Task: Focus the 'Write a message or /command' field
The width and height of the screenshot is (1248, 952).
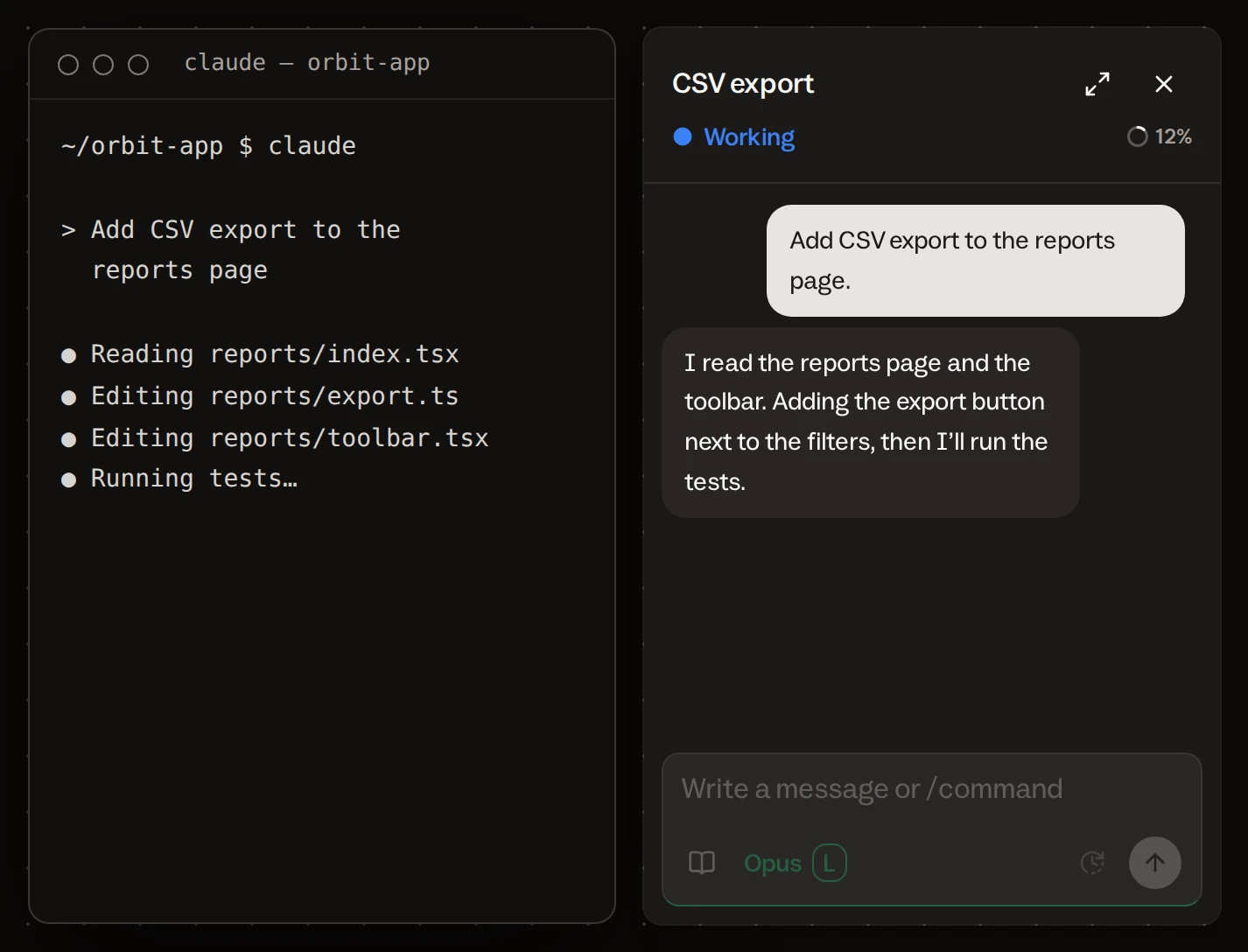Action: pos(931,789)
